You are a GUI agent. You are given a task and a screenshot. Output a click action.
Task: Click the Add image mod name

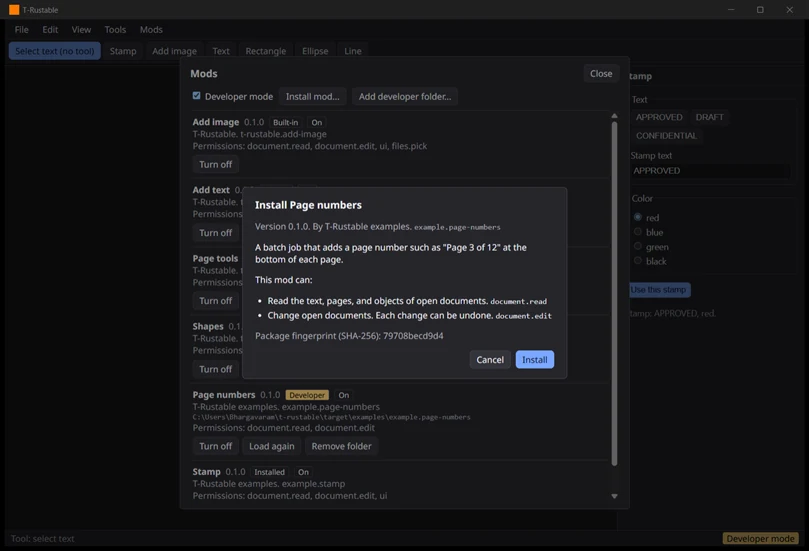(x=216, y=122)
